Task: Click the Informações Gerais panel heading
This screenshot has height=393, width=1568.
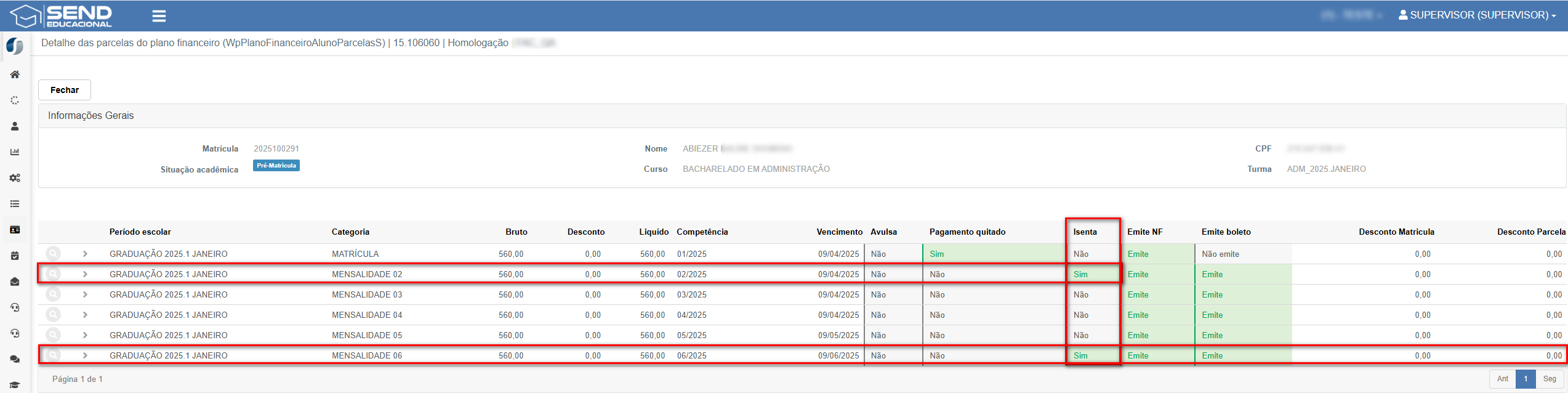Action: coord(91,116)
